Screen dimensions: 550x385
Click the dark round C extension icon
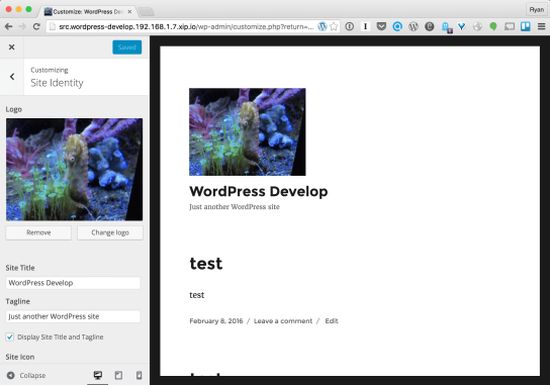(x=429, y=26)
